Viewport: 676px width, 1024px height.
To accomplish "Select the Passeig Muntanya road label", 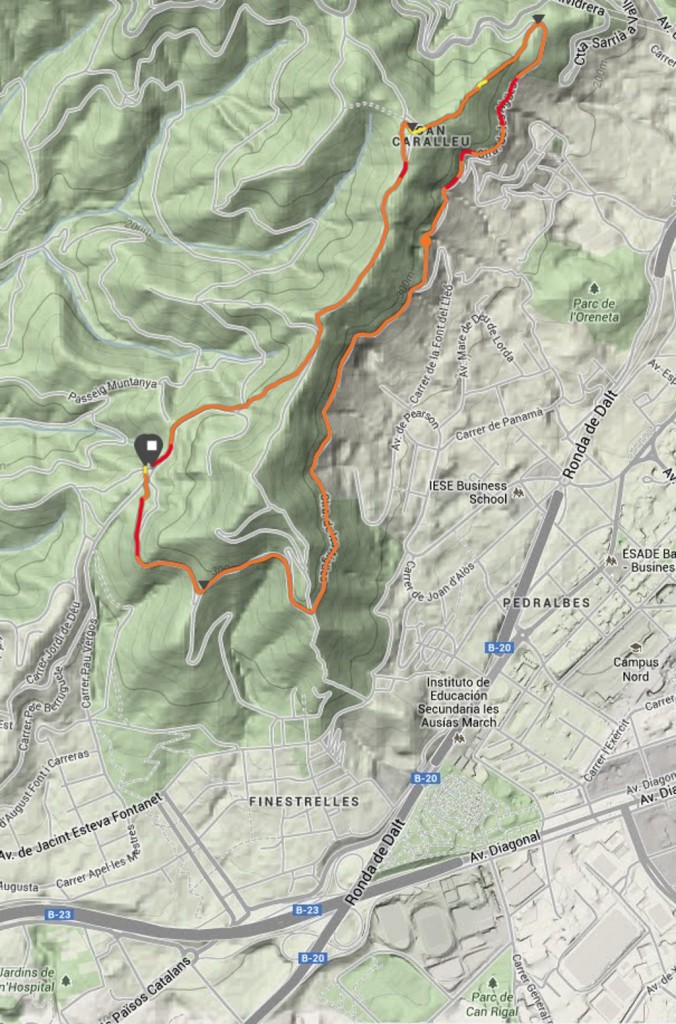I will coord(113,389).
